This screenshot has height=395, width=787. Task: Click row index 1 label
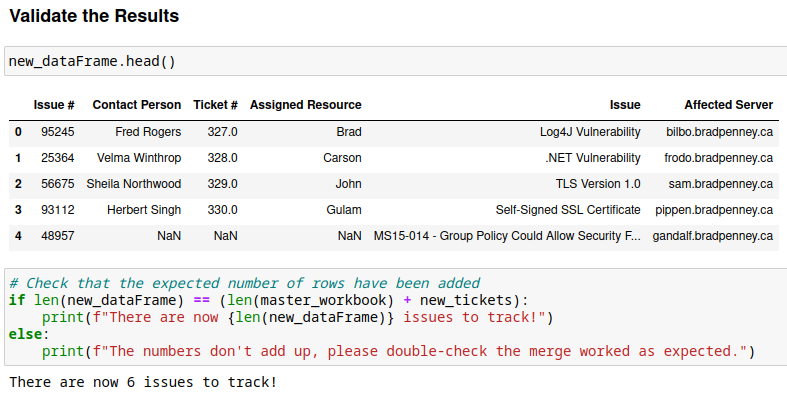18,158
